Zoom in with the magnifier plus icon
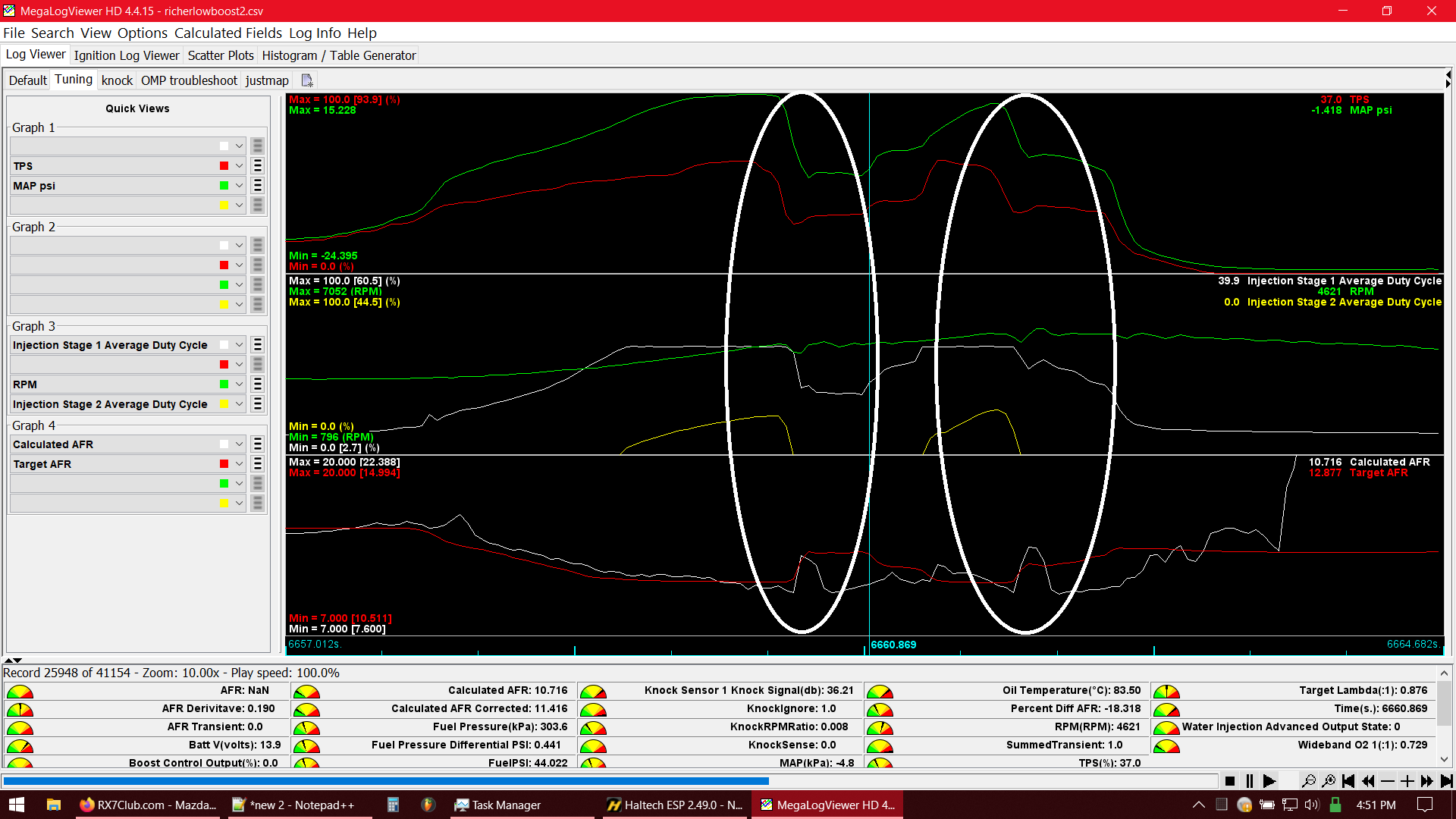 coord(1329,781)
